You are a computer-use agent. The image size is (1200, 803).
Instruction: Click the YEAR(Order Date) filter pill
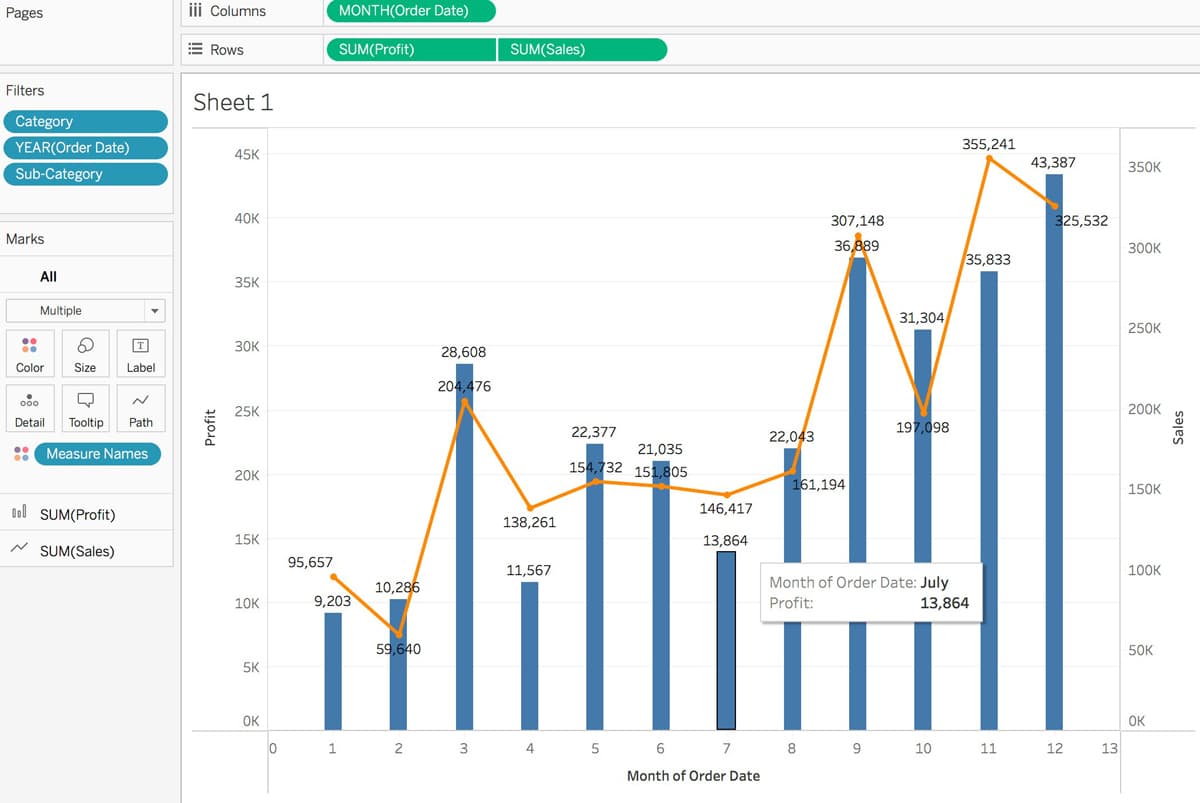pyautogui.click(x=85, y=147)
